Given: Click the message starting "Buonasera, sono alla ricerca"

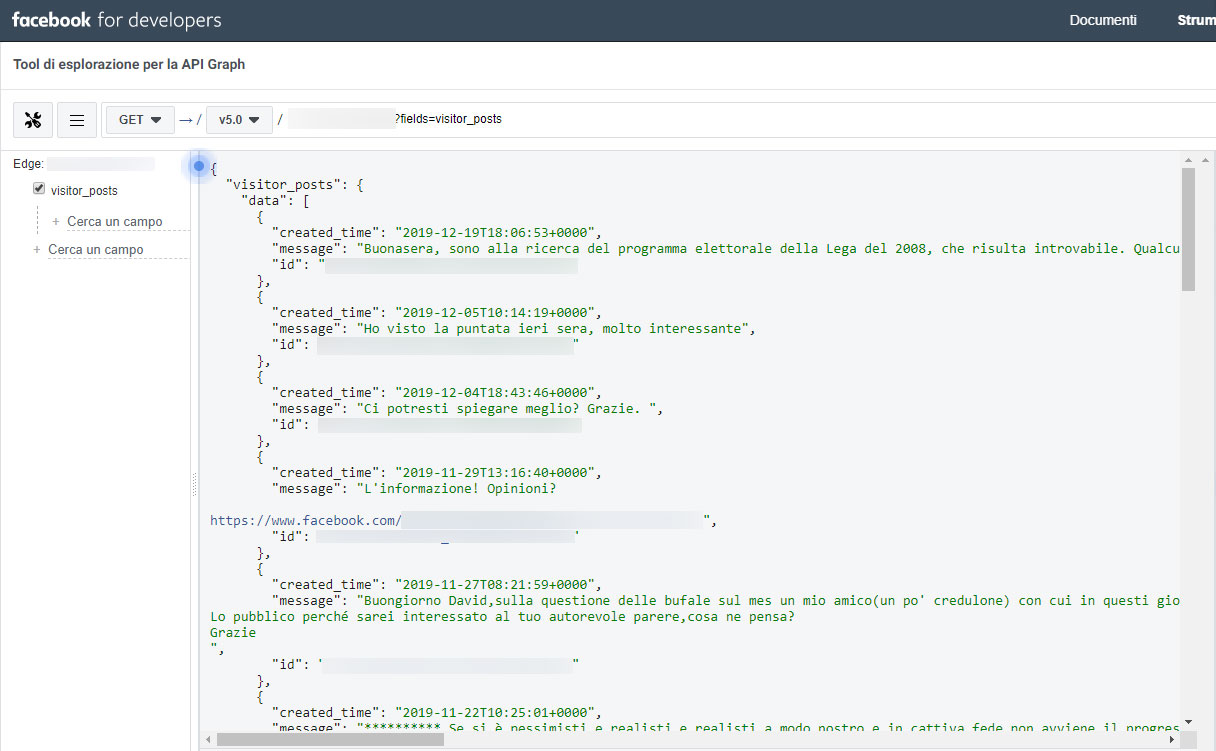Looking at the screenshot, I should pos(768,248).
